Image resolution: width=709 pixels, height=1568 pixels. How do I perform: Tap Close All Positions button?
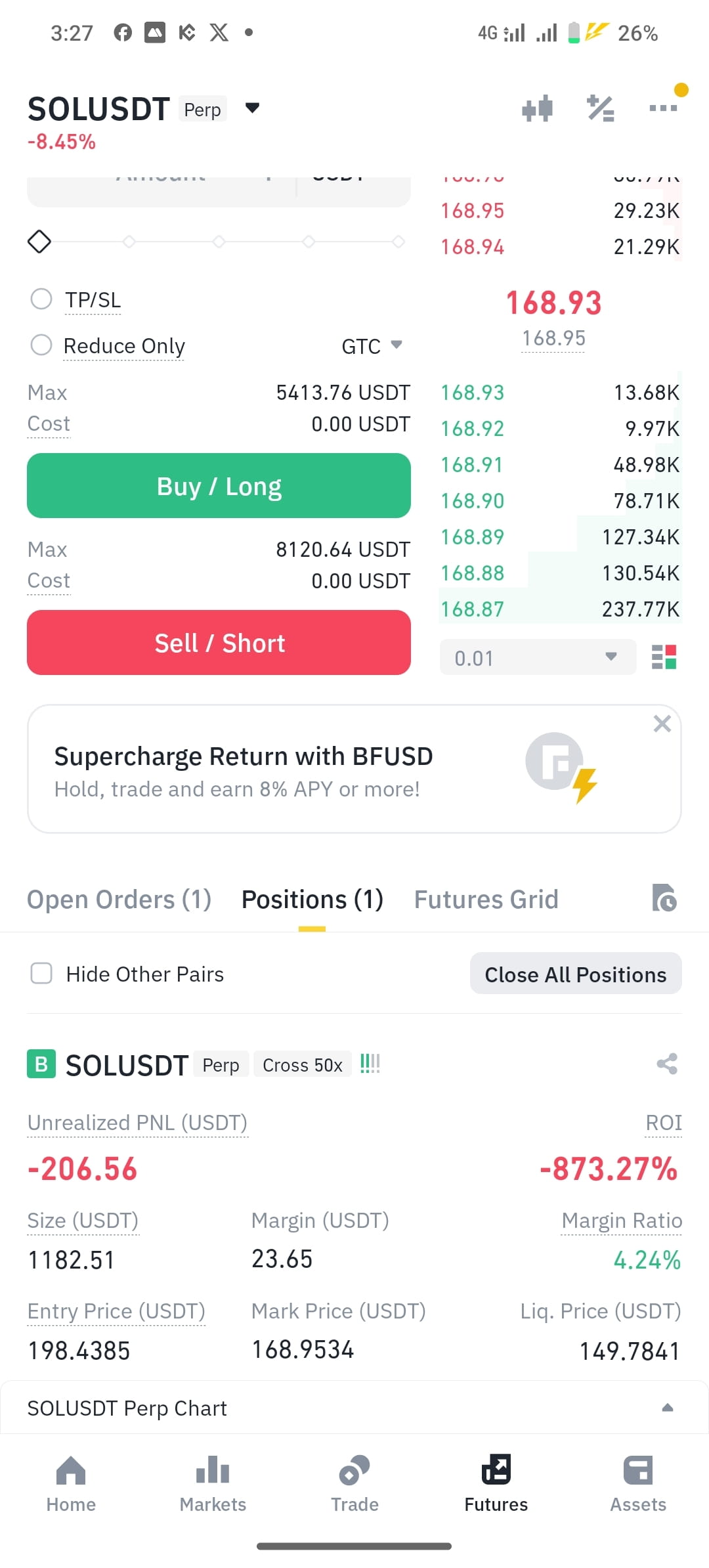(576, 974)
